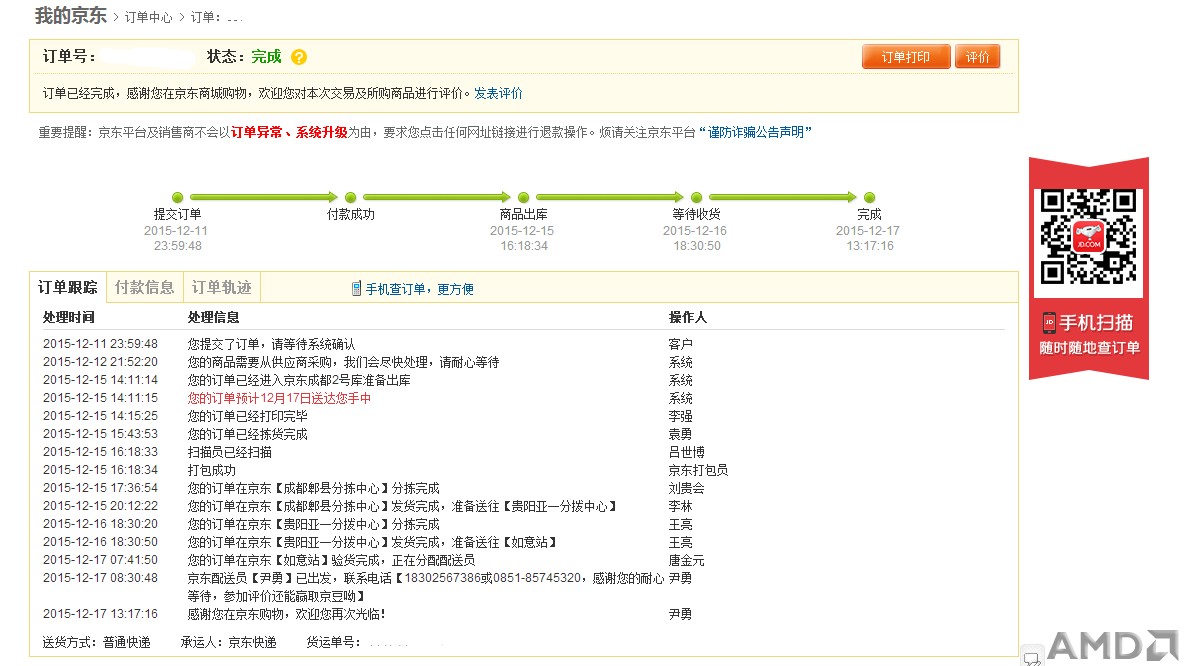Click the timestamp 2015-12-17 13:17:16

pos(100,614)
